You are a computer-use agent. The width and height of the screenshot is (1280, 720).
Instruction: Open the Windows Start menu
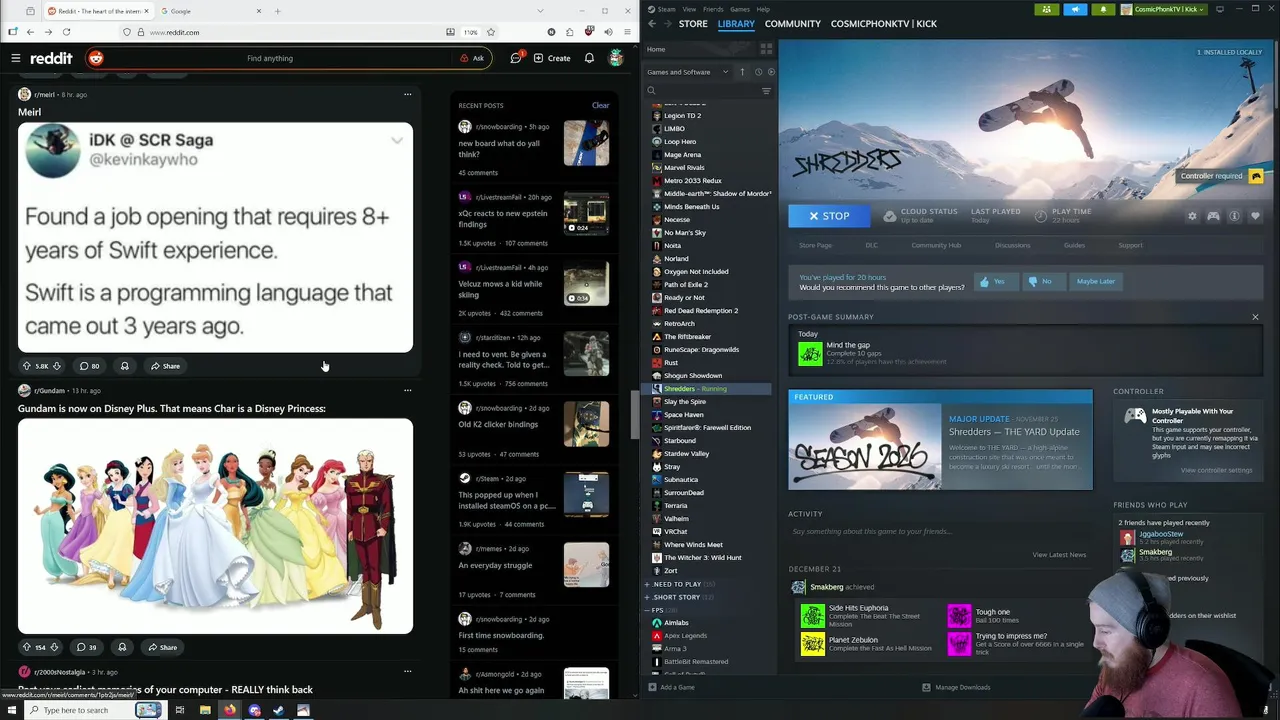coord(11,710)
